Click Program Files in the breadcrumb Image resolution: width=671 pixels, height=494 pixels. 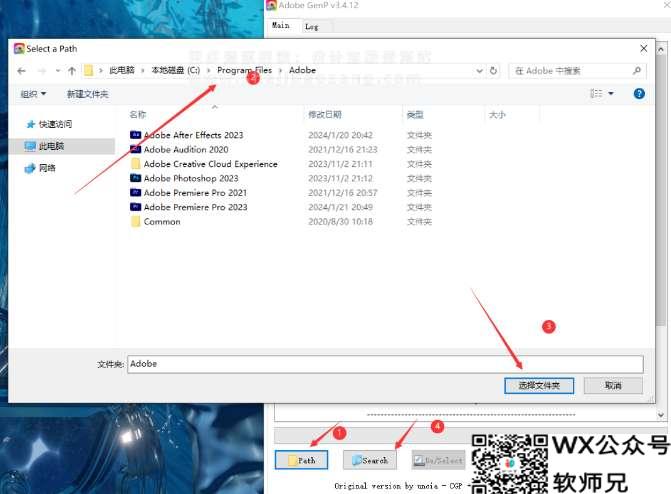[244, 71]
